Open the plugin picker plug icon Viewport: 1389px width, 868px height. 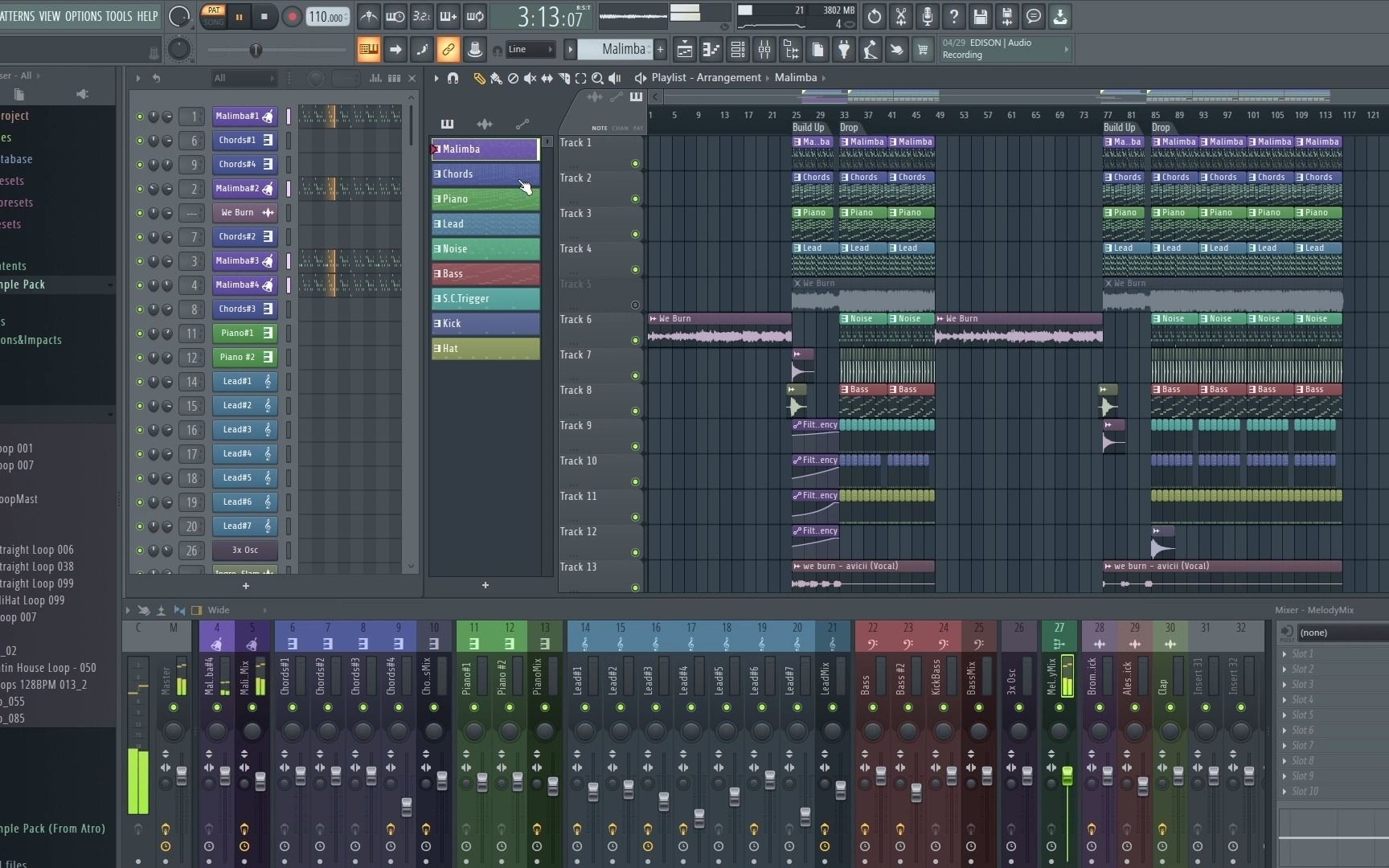pyautogui.click(x=844, y=50)
